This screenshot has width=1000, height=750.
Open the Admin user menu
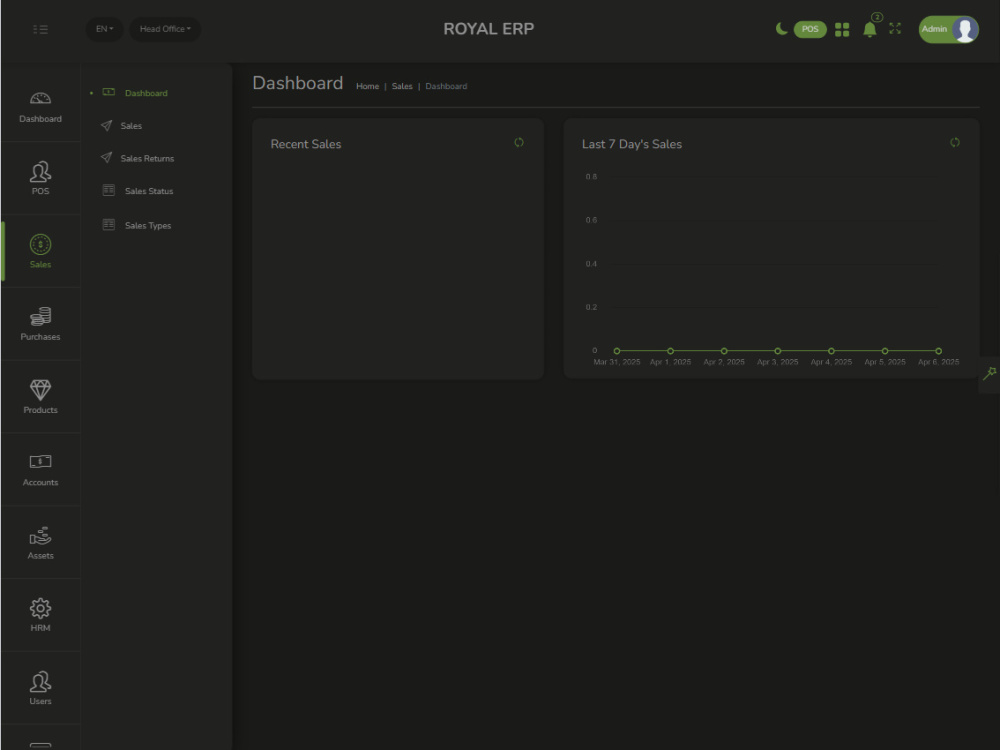[948, 29]
